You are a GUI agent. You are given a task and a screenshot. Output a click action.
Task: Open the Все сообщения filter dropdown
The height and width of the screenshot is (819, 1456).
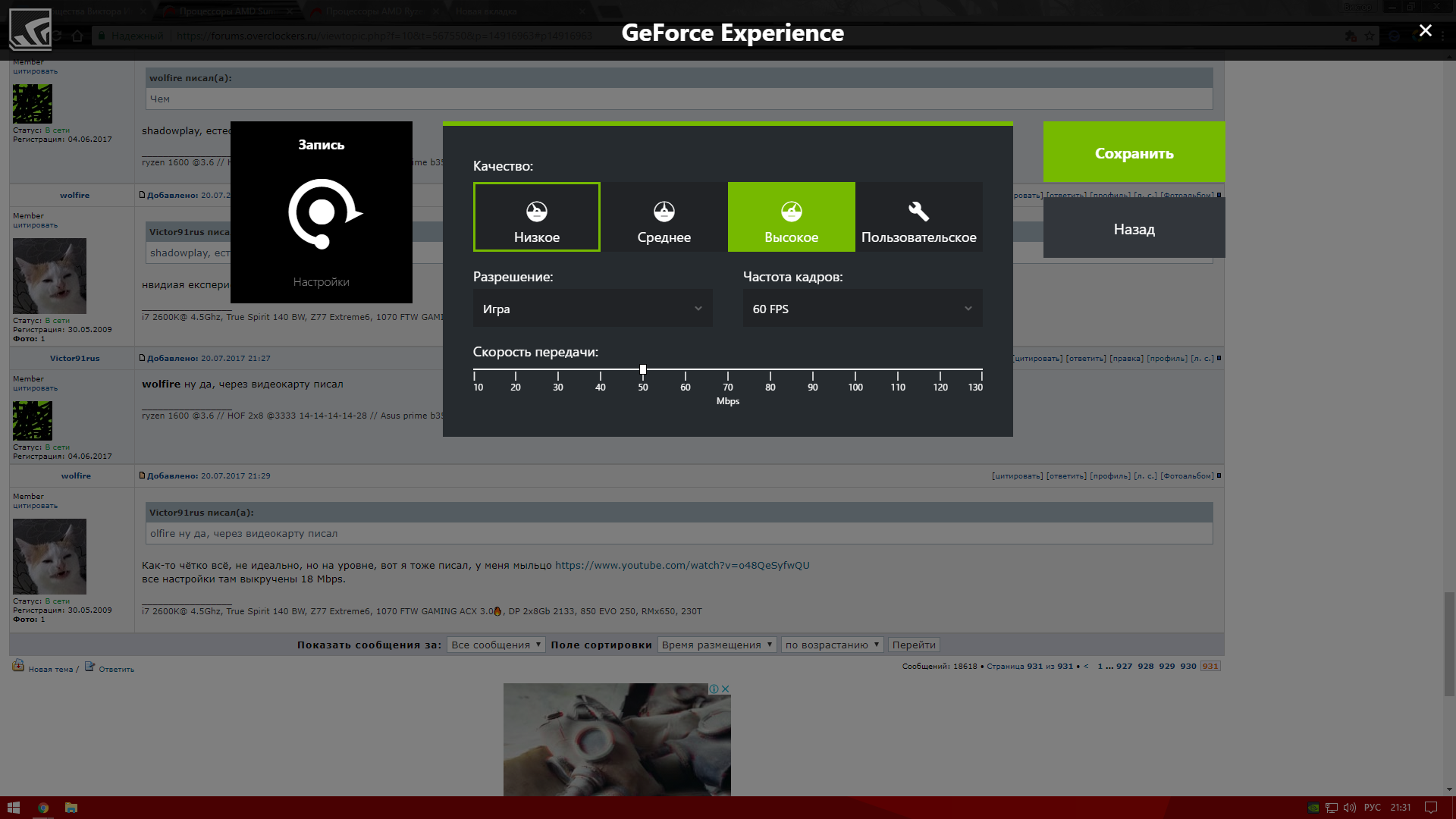(x=496, y=645)
